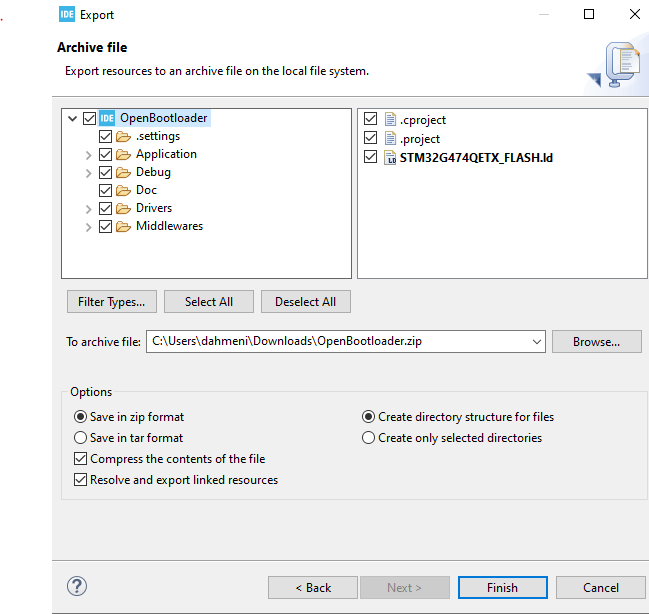
Task: Click the Deselect All button
Action: (306, 301)
